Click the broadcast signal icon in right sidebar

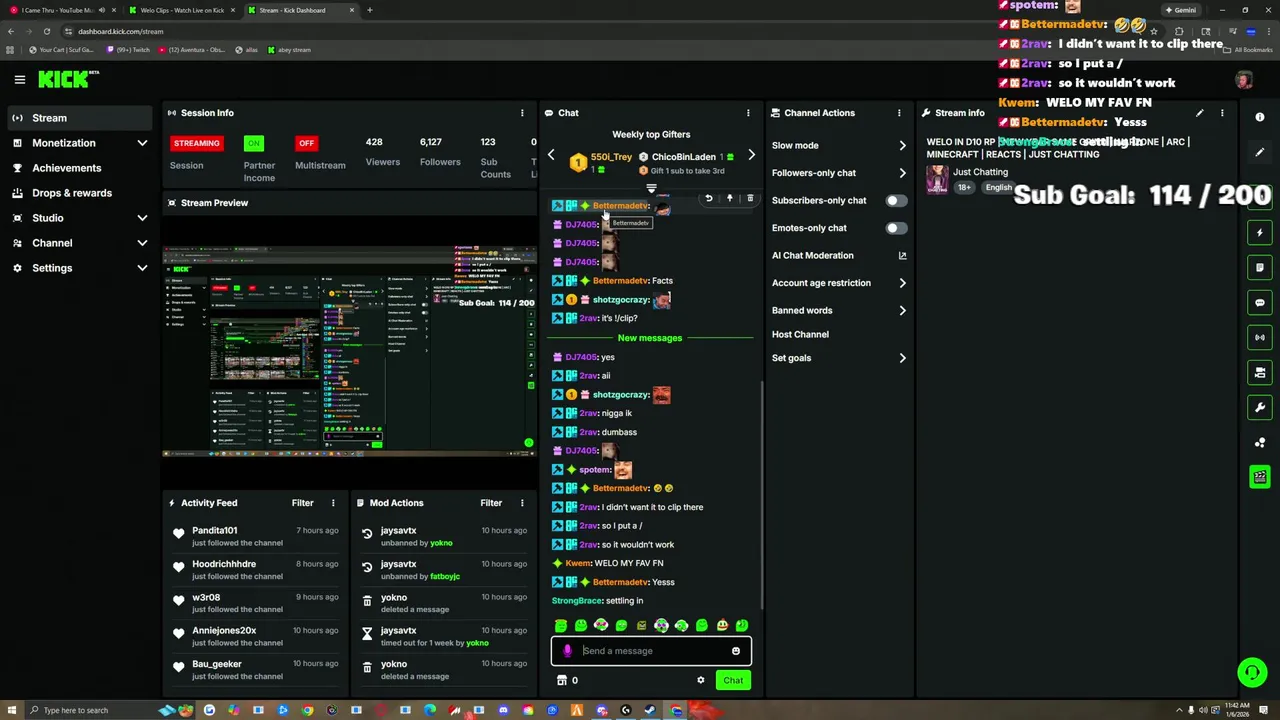click(x=1260, y=337)
